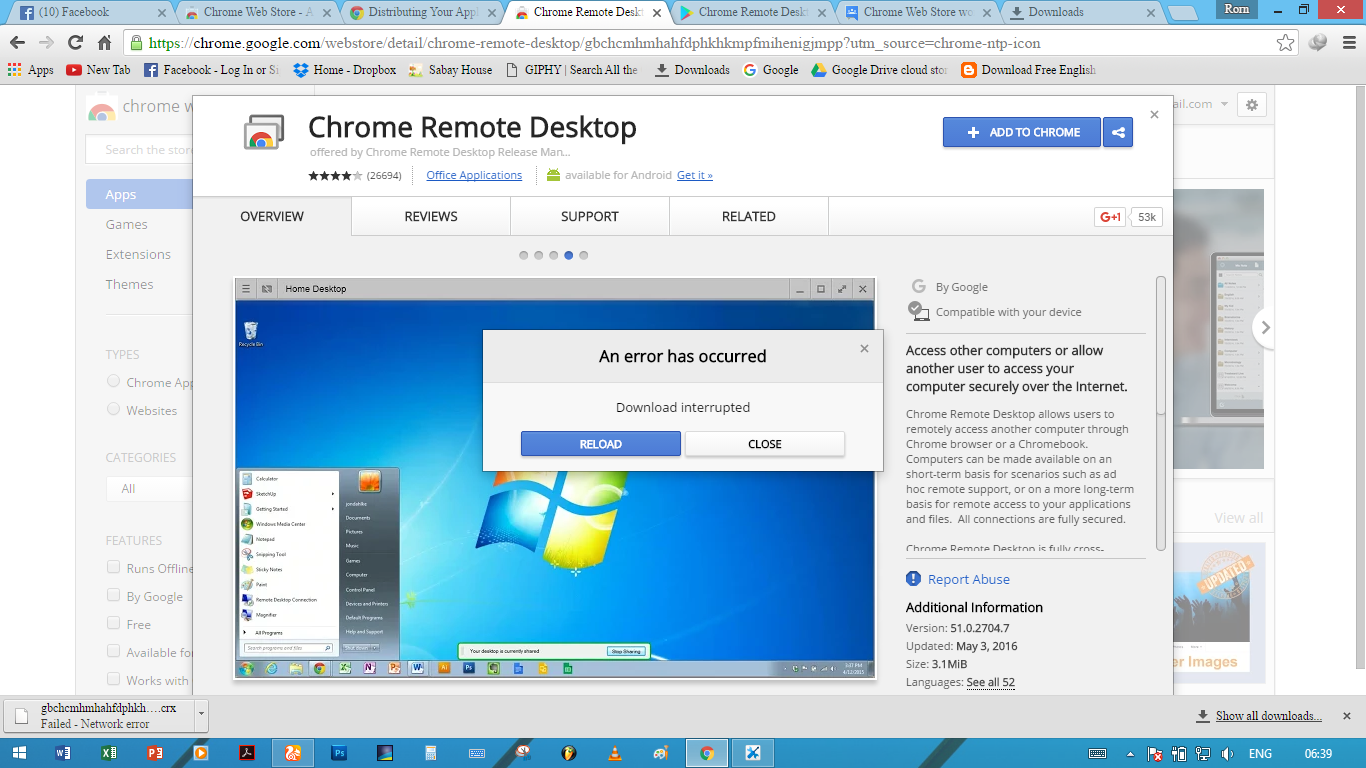Screen dimensions: 1366x768
Task: Open the GIPHY bookmark
Action: click(572, 70)
